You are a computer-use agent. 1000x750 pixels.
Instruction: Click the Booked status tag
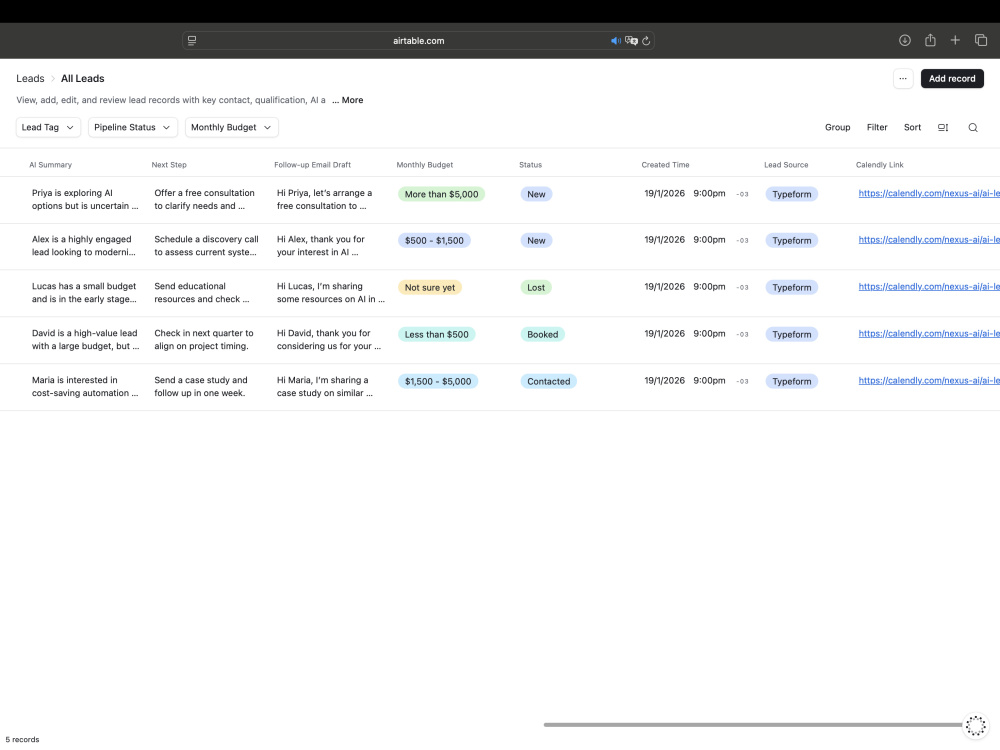tap(542, 334)
